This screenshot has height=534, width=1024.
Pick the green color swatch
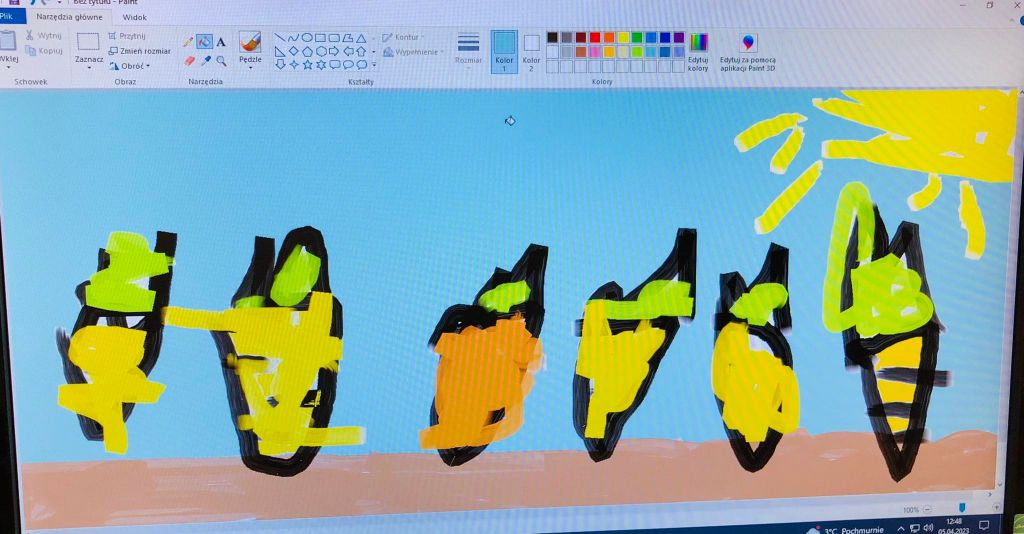coord(637,37)
